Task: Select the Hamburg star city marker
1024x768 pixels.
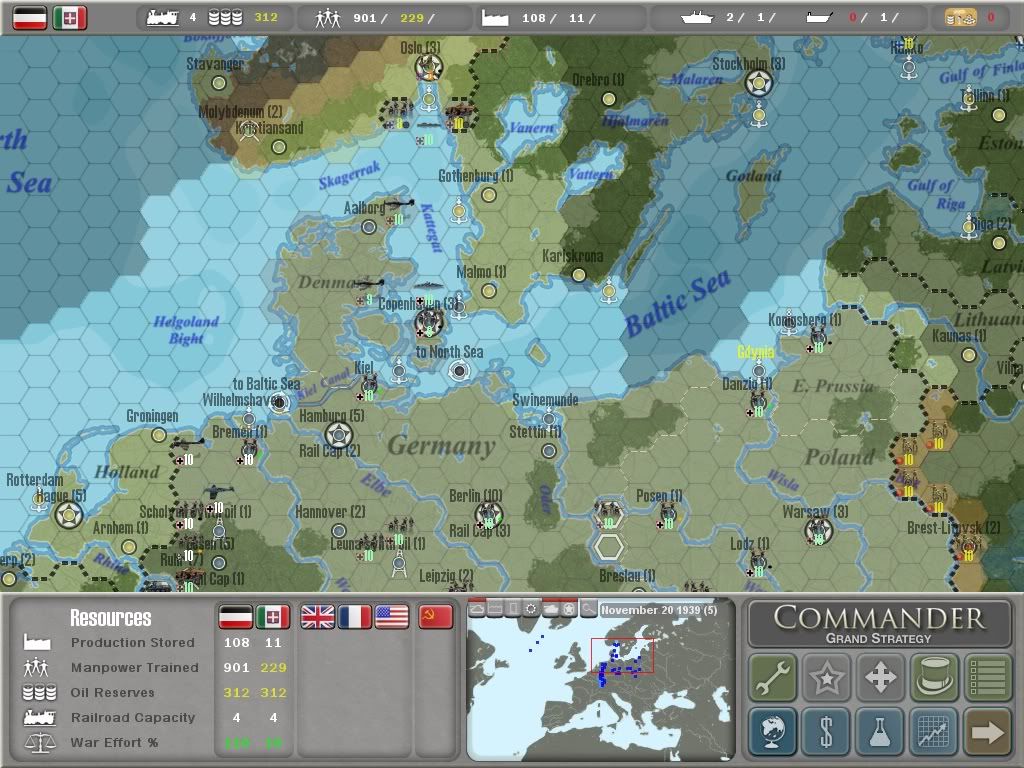Action: (x=338, y=436)
